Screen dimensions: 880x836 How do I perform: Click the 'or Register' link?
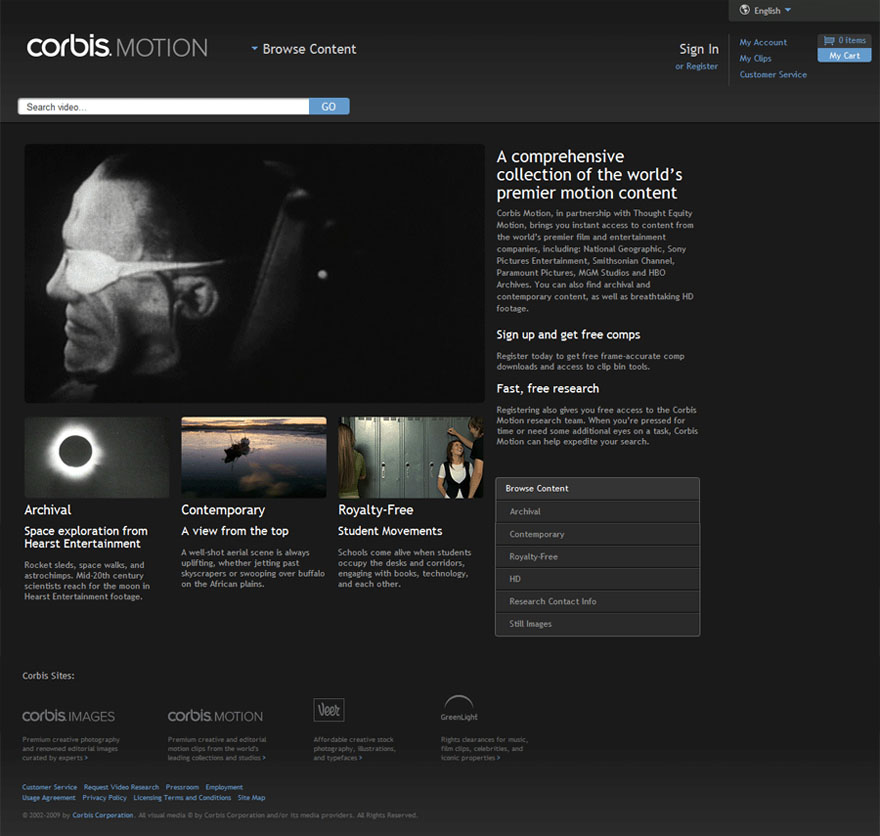[x=696, y=66]
